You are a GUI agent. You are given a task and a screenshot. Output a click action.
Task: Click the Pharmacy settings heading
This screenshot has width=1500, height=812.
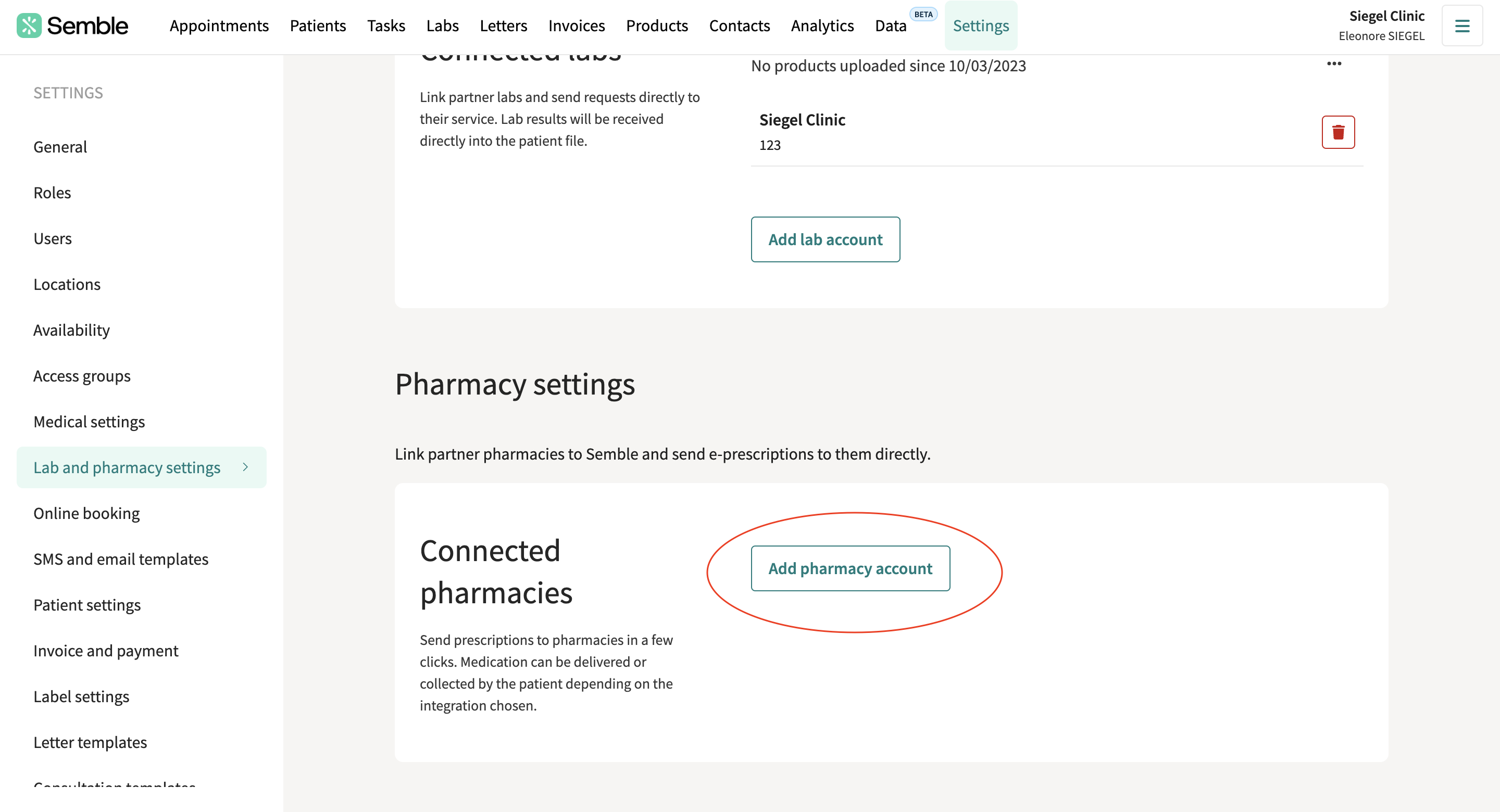point(515,384)
